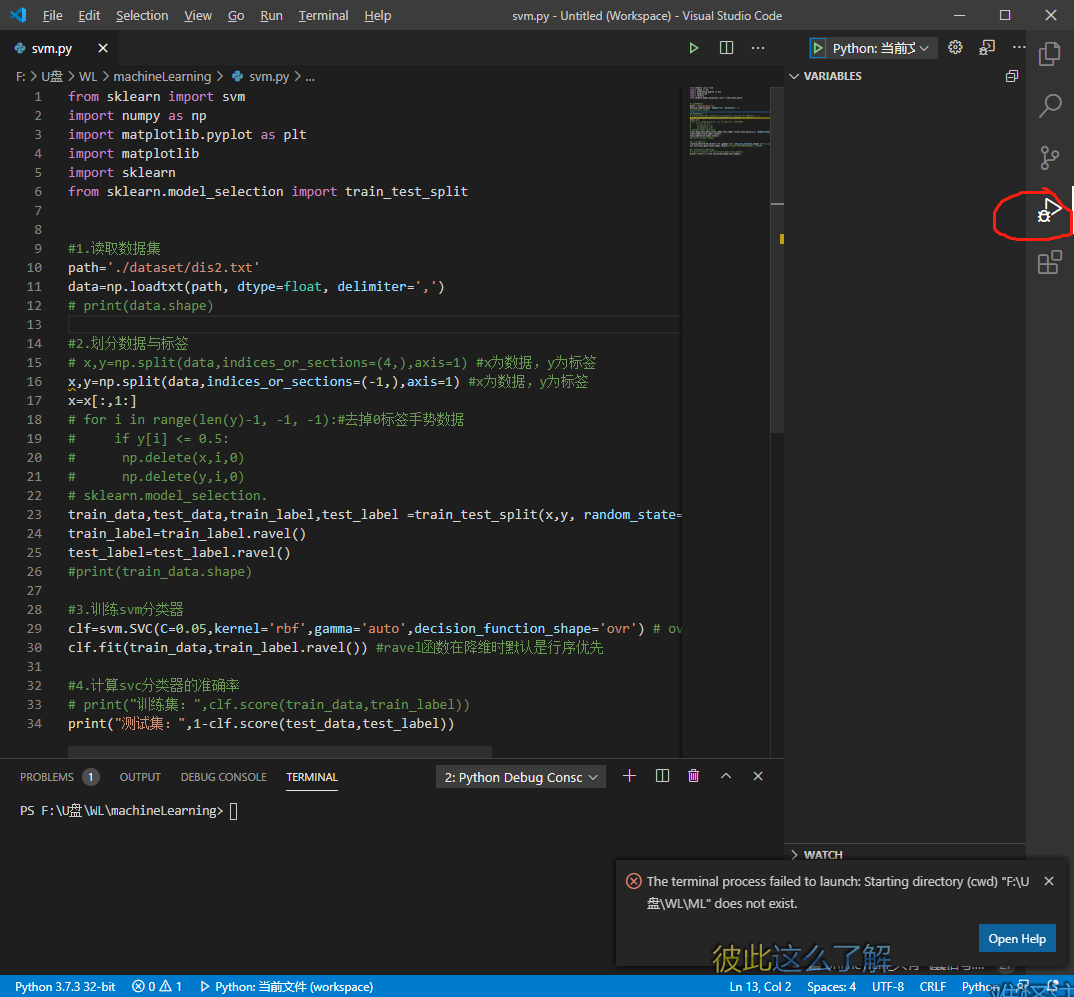The width and height of the screenshot is (1074, 997).
Task: Run the svm.py file
Action: pyautogui.click(x=694, y=47)
